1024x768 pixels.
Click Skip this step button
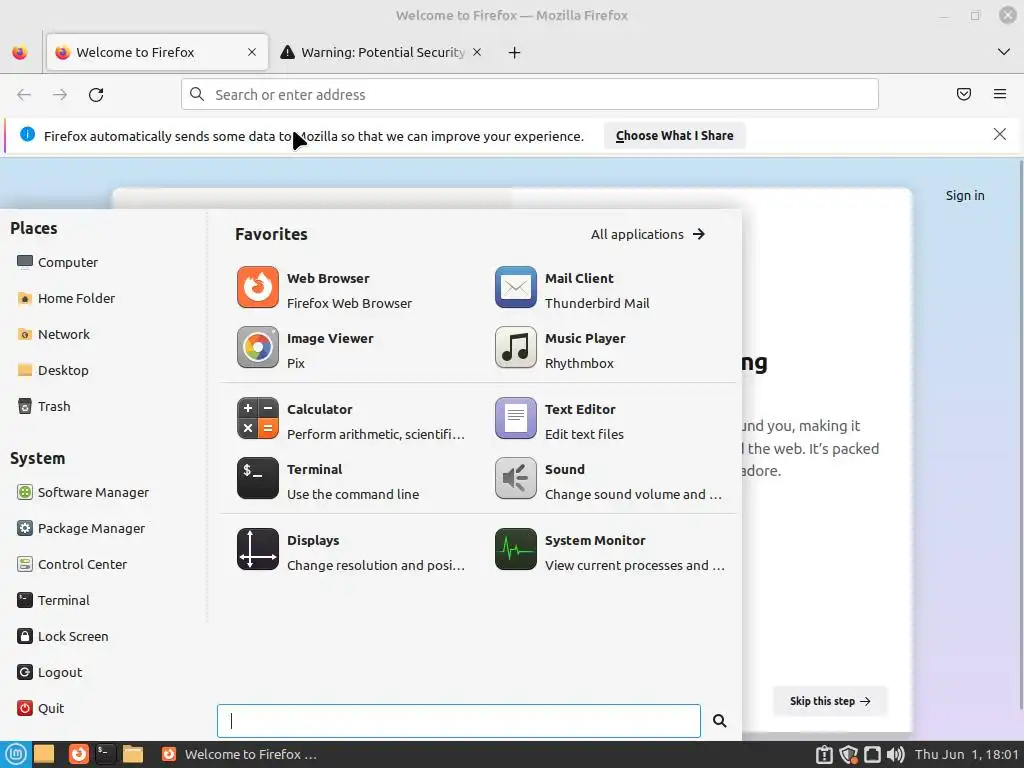[829, 701]
